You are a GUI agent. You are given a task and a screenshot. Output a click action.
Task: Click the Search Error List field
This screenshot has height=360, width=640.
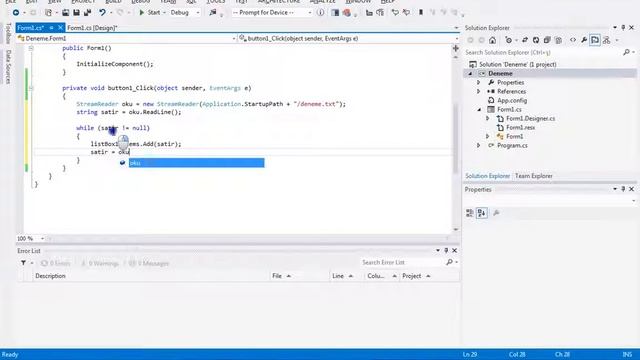(402, 262)
